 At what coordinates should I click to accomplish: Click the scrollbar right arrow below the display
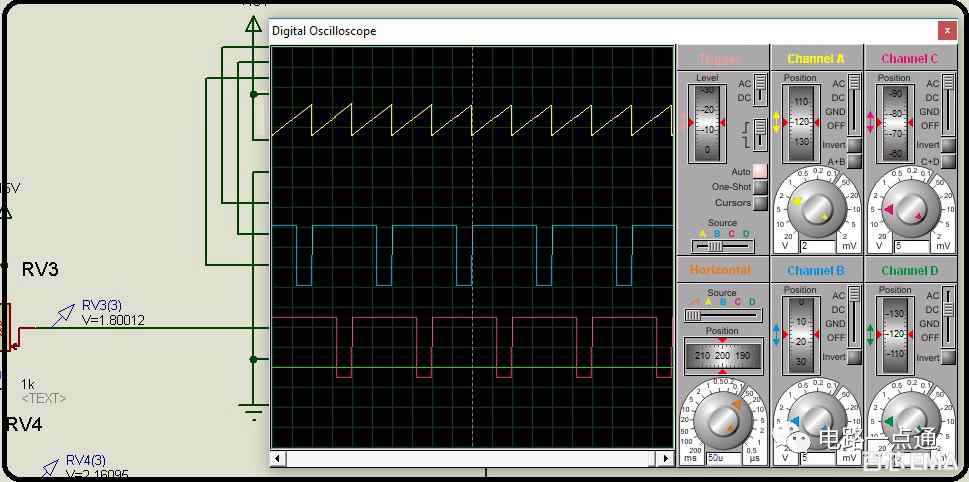(666, 459)
